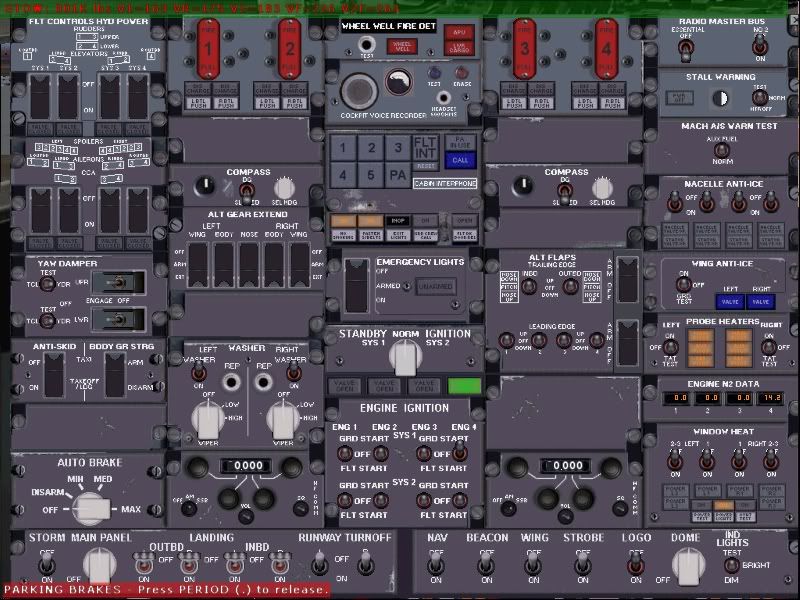Toggle the emergency lights switch

click(357, 285)
